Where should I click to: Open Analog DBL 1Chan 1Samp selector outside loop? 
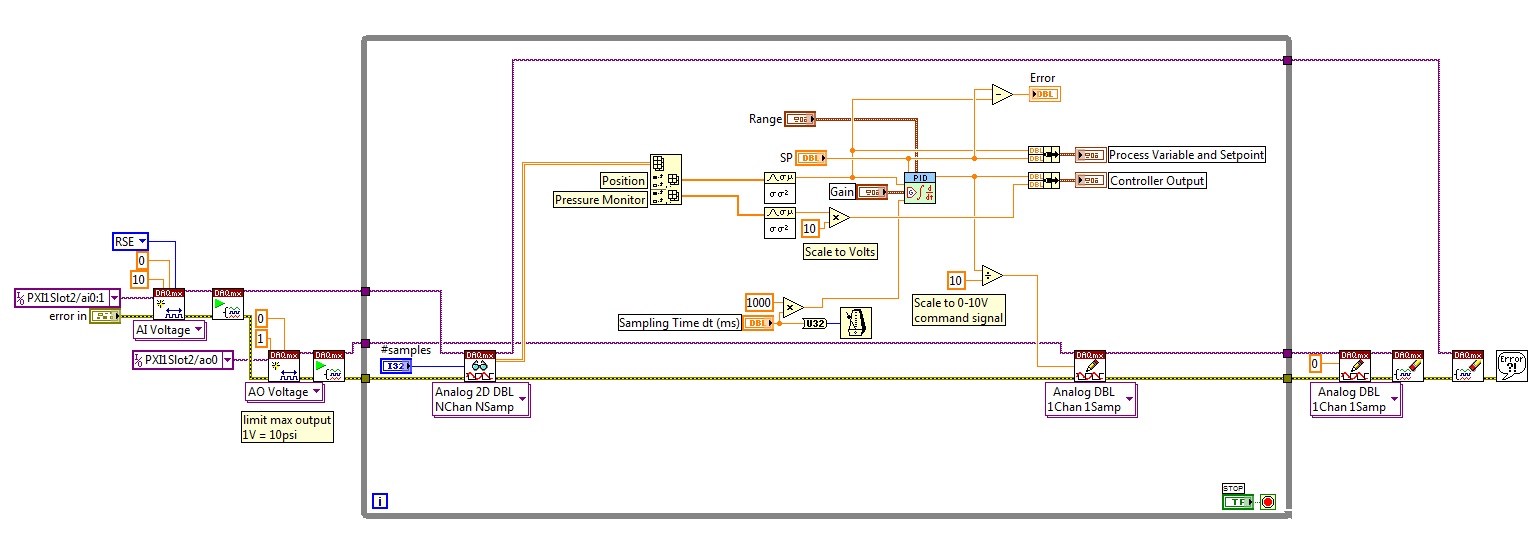1355,400
